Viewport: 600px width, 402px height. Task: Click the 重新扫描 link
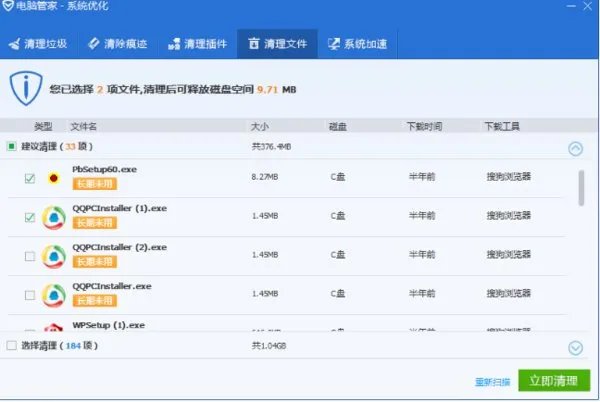click(493, 382)
